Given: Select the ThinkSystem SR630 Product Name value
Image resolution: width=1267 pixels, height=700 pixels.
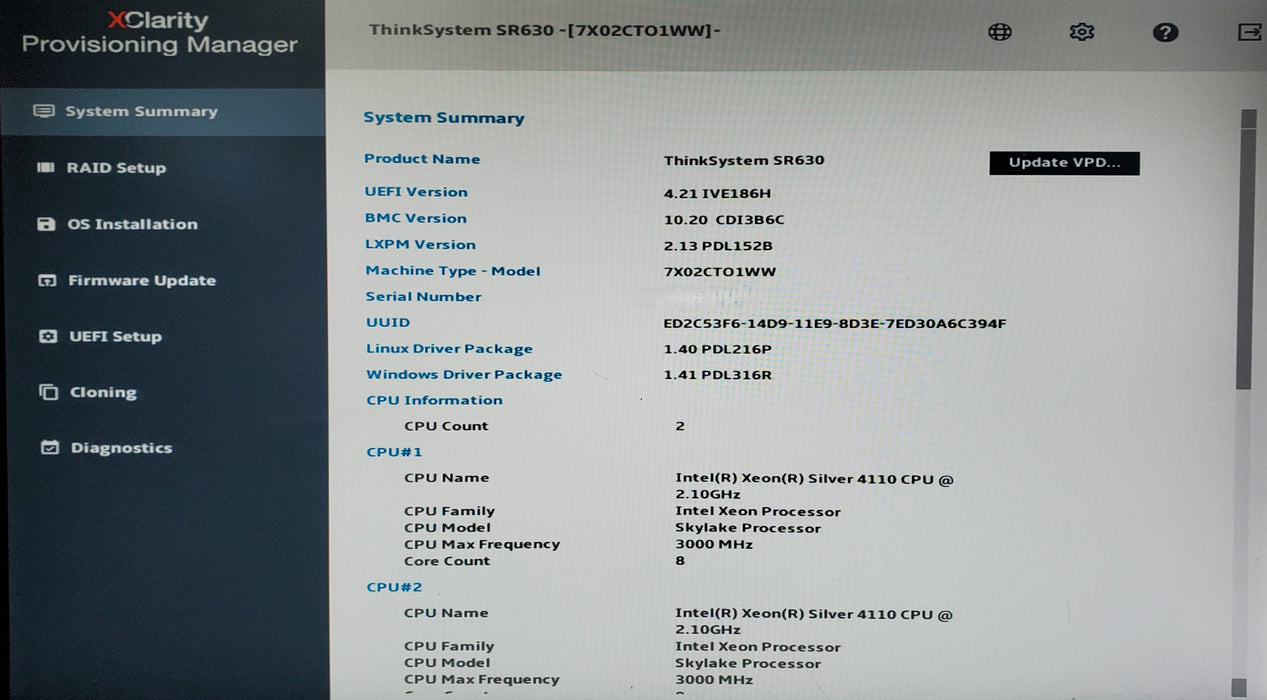Looking at the screenshot, I should [x=744, y=161].
